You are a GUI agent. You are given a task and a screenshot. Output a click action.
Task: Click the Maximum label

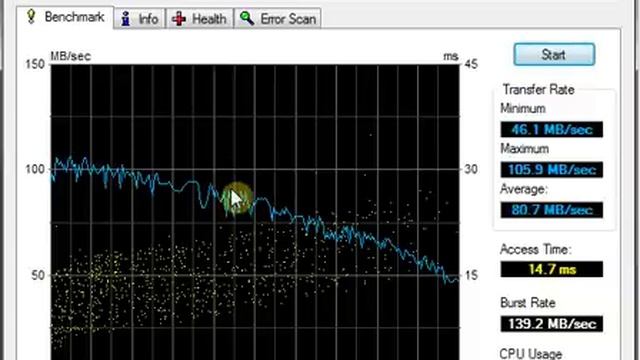pyautogui.click(x=524, y=149)
